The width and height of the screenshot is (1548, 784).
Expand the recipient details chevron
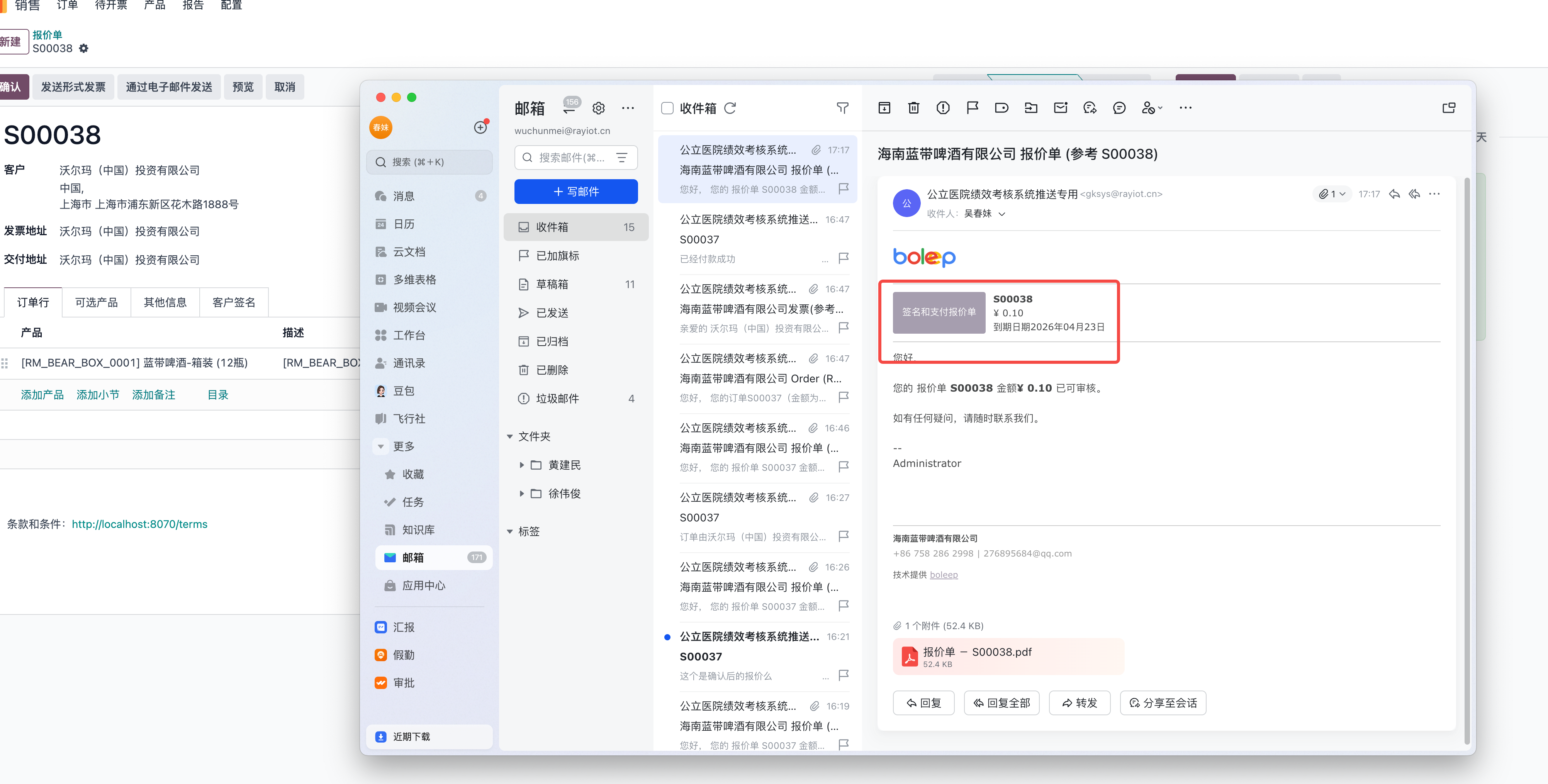tap(1002, 214)
